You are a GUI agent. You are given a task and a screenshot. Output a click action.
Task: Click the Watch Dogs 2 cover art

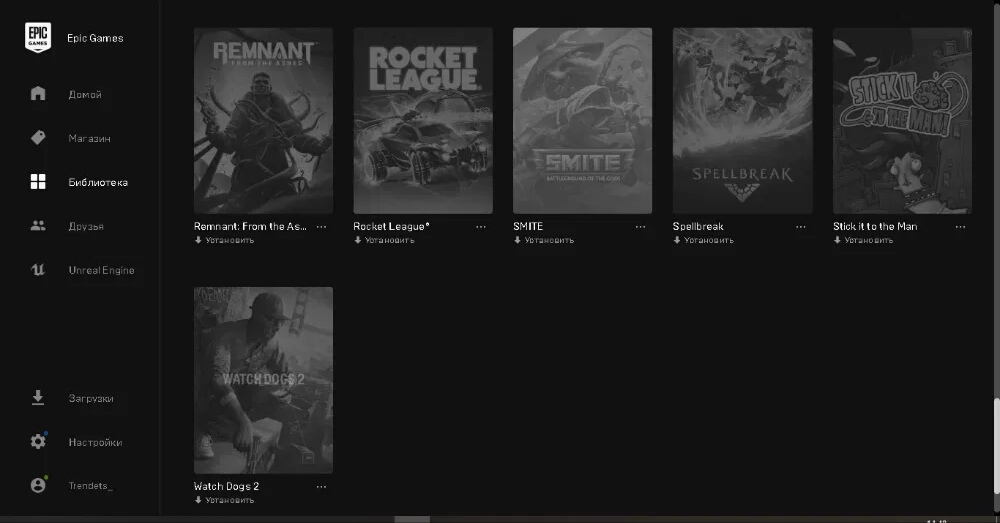point(263,380)
